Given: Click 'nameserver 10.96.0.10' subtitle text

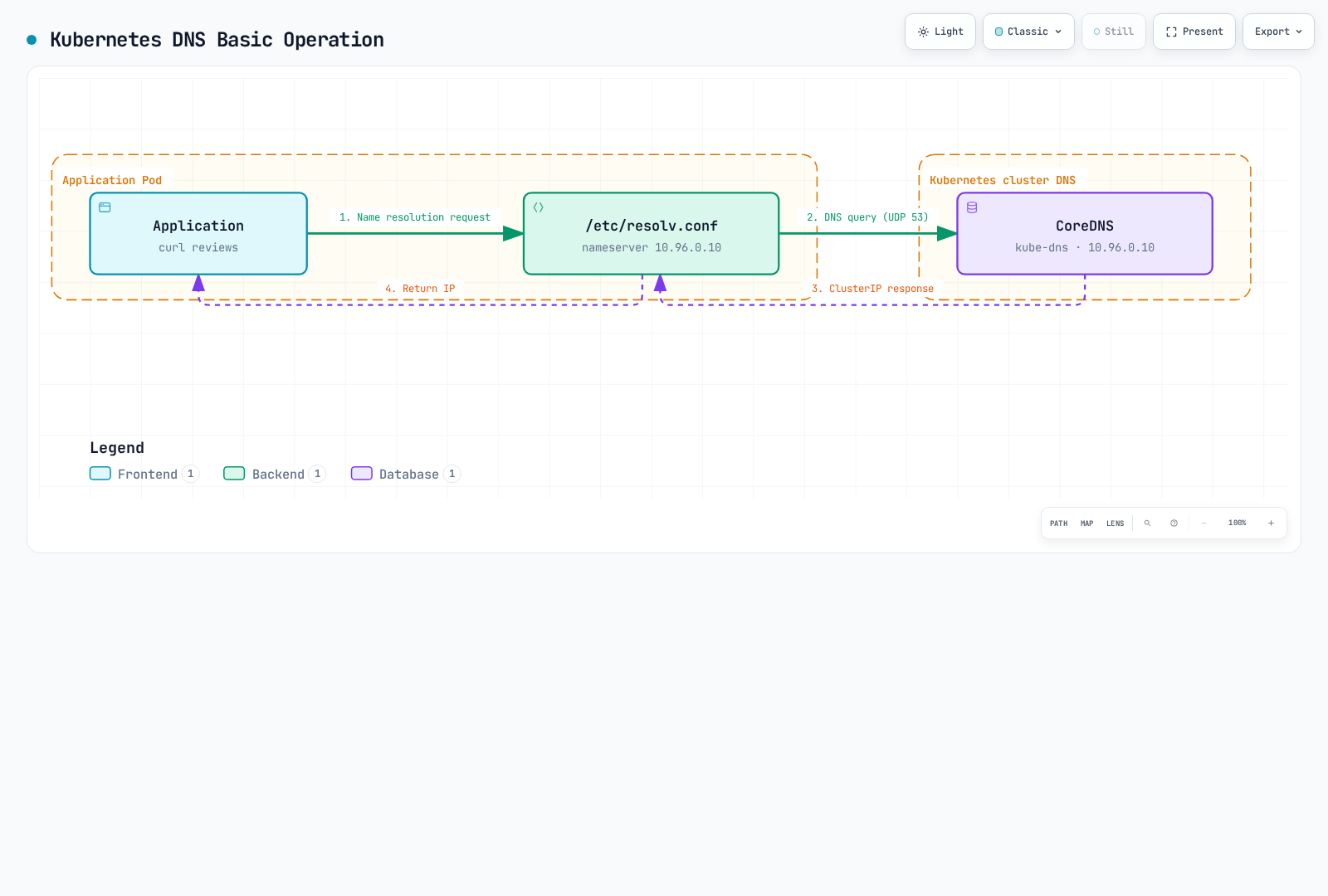Looking at the screenshot, I should pyautogui.click(x=652, y=247).
